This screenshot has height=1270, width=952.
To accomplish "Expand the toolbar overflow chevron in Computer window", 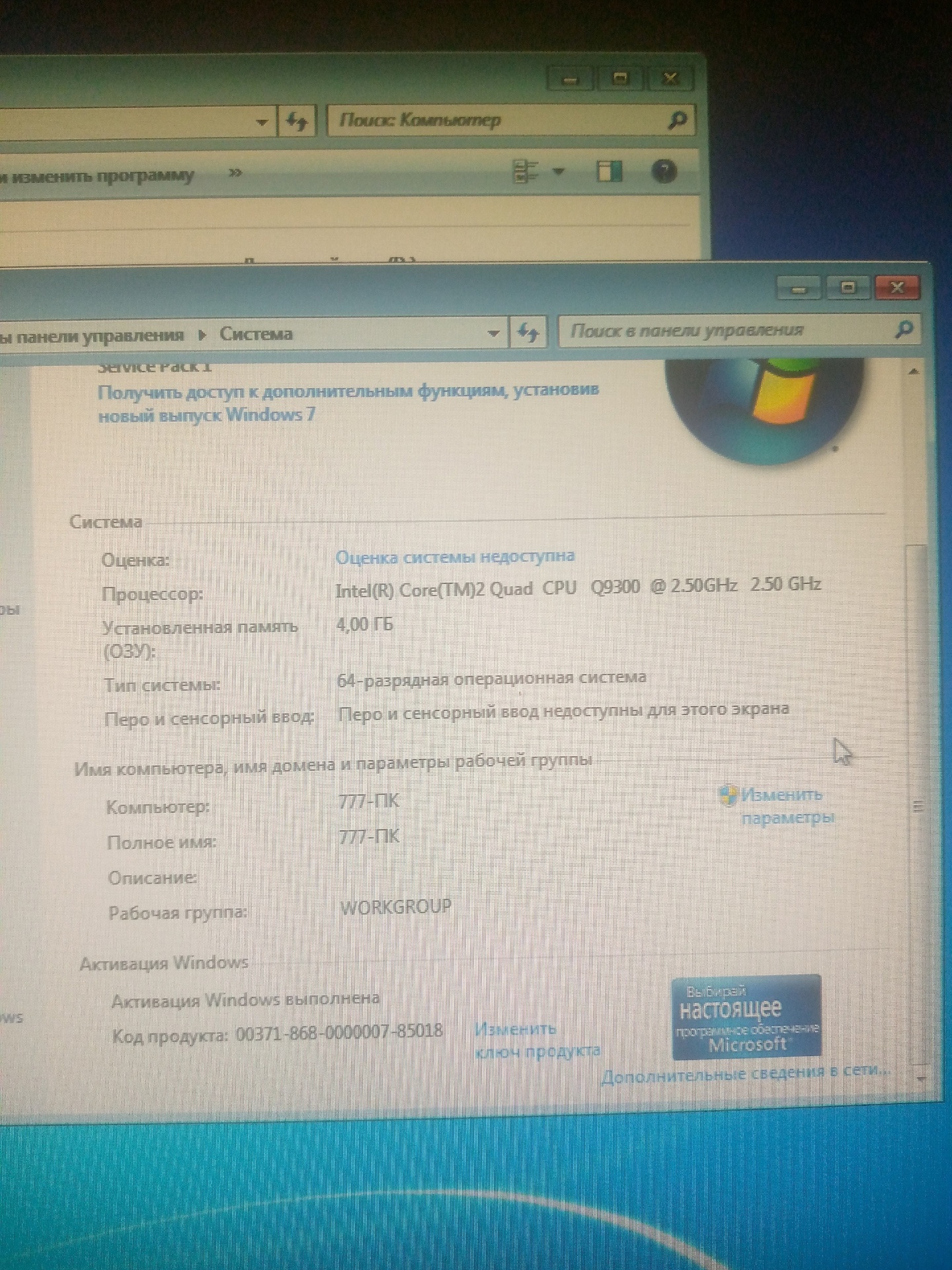I will point(235,173).
